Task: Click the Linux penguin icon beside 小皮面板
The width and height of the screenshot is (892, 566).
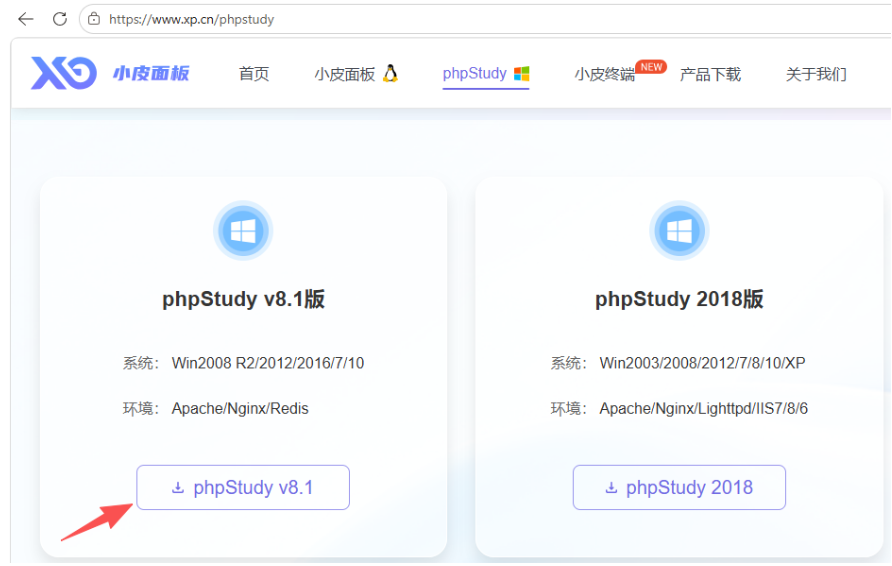Action: (x=390, y=73)
